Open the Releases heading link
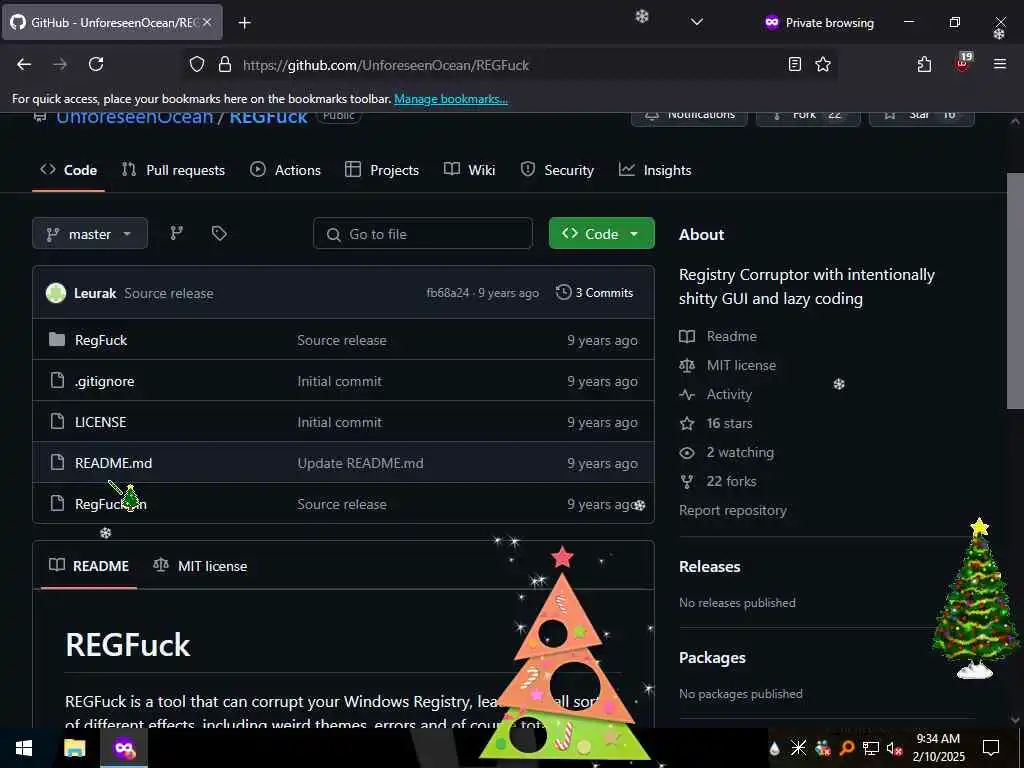The width and height of the screenshot is (1024, 768). click(710, 566)
